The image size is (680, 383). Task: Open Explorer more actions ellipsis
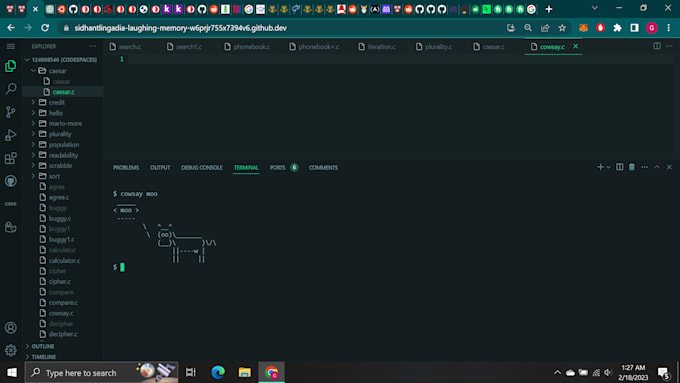(92, 46)
